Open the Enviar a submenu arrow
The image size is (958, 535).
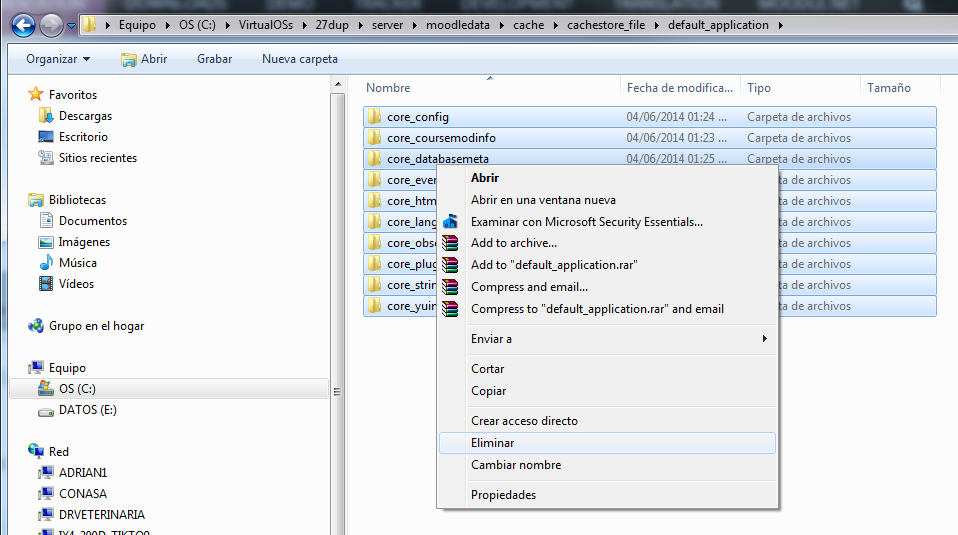[x=764, y=338]
